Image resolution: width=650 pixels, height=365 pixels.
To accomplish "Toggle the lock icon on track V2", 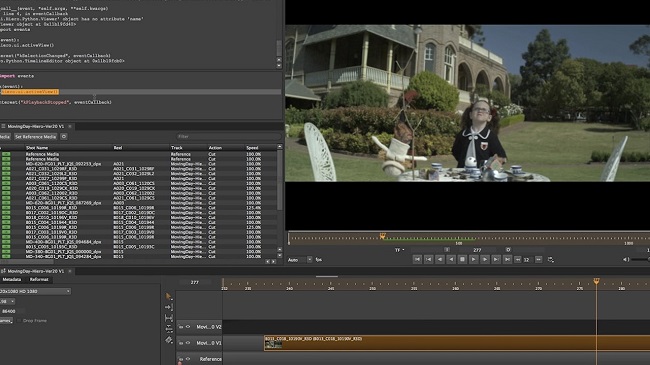I will pos(181,327).
